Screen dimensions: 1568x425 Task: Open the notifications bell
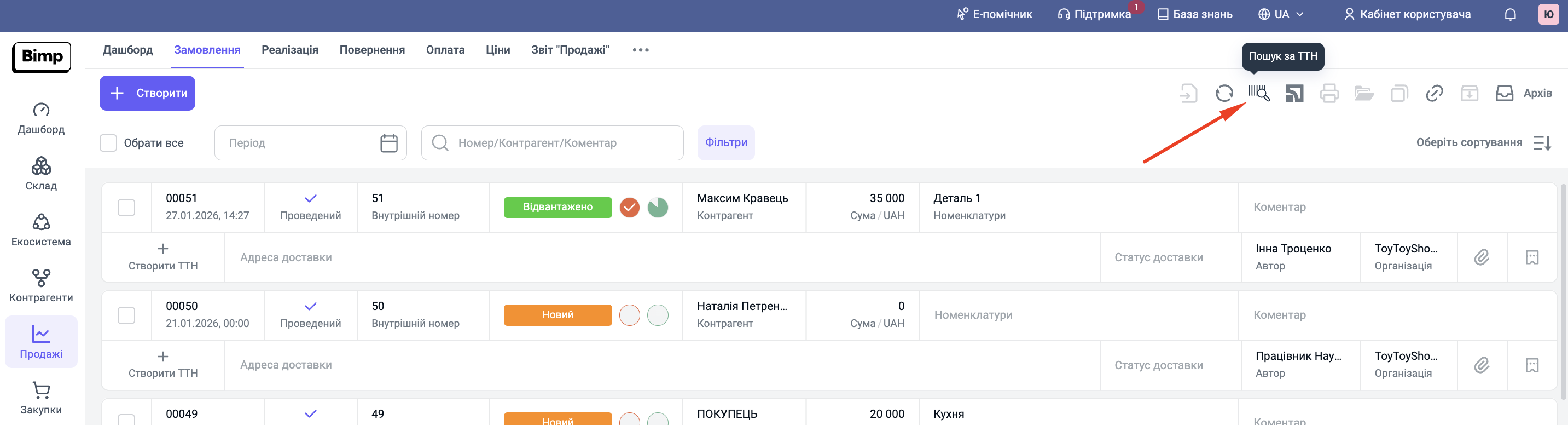click(1510, 14)
